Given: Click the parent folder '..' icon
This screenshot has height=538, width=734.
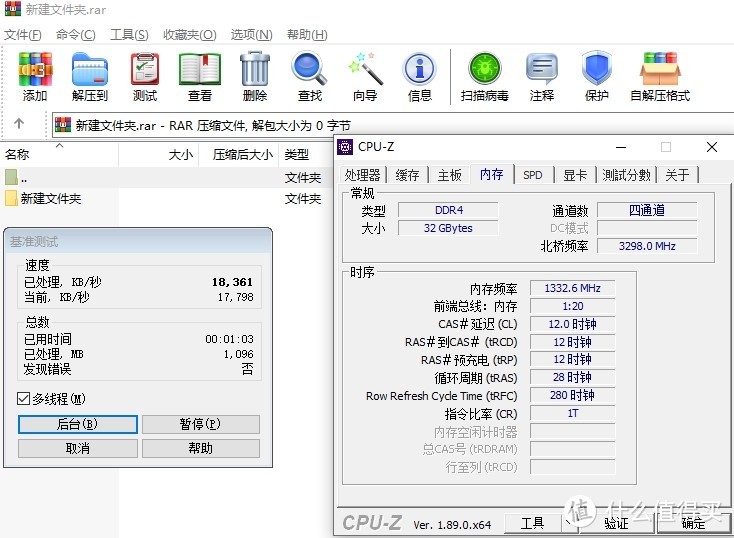Looking at the screenshot, I should tap(11, 177).
